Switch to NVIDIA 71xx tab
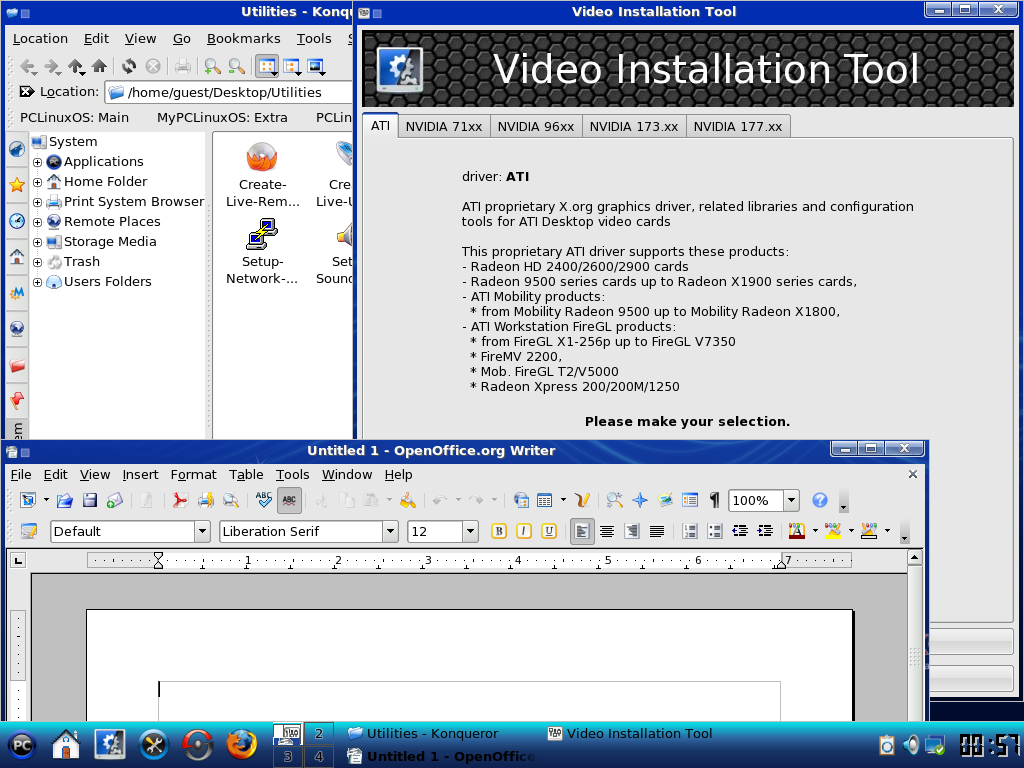Screen dimensions: 1024x768 pos(443,127)
